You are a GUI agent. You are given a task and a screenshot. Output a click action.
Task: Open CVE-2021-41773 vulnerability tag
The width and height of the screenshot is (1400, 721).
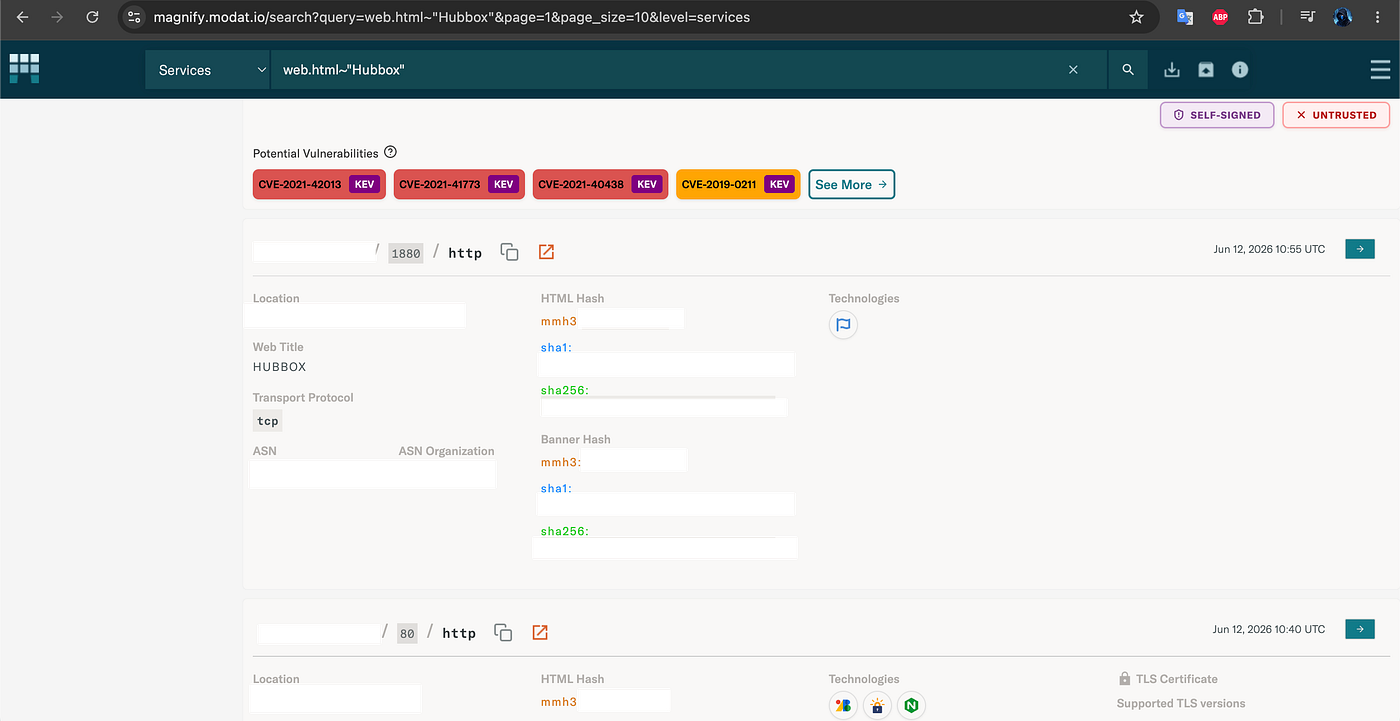(x=459, y=184)
